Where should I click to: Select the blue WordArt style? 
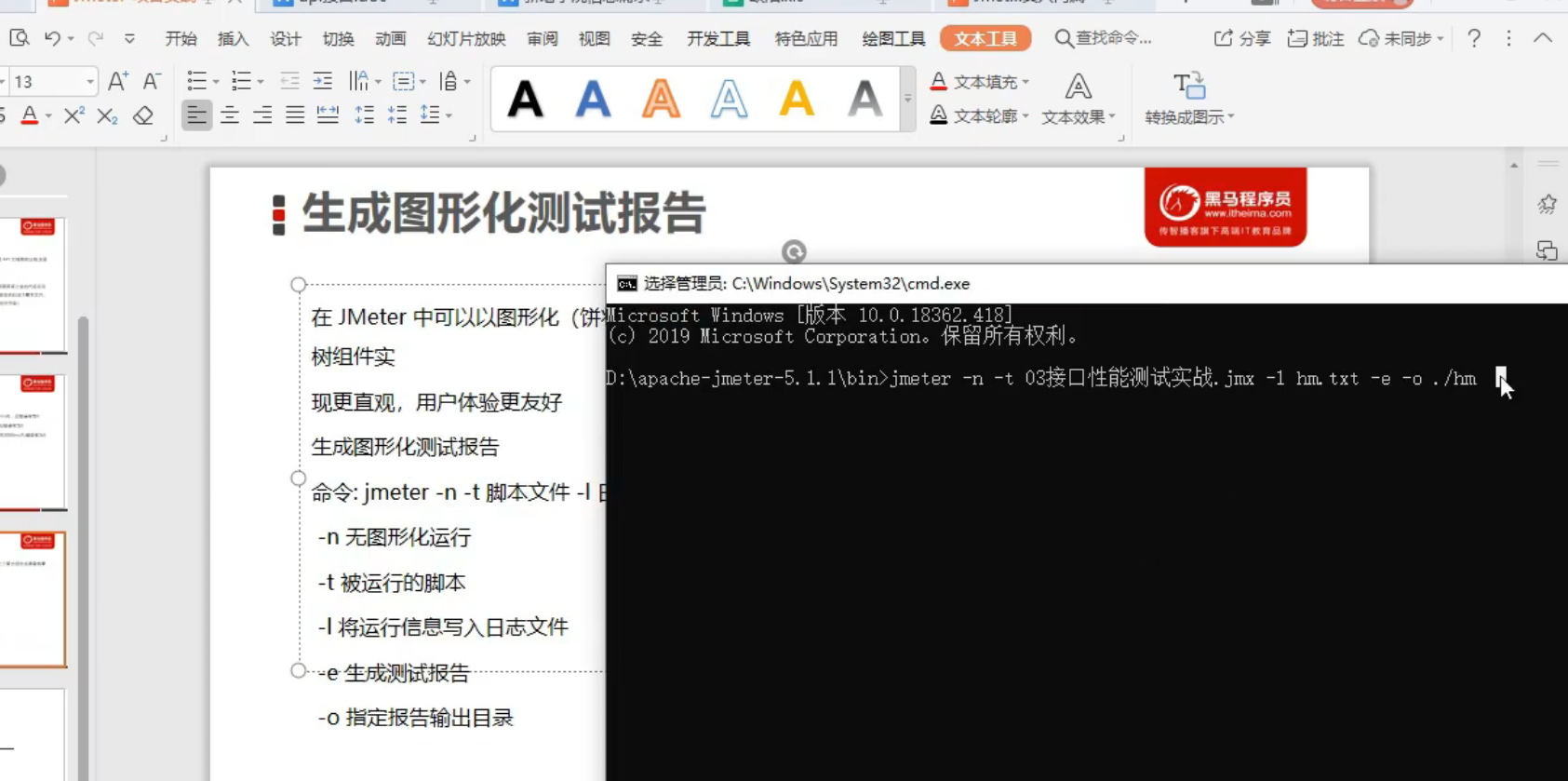tap(594, 99)
